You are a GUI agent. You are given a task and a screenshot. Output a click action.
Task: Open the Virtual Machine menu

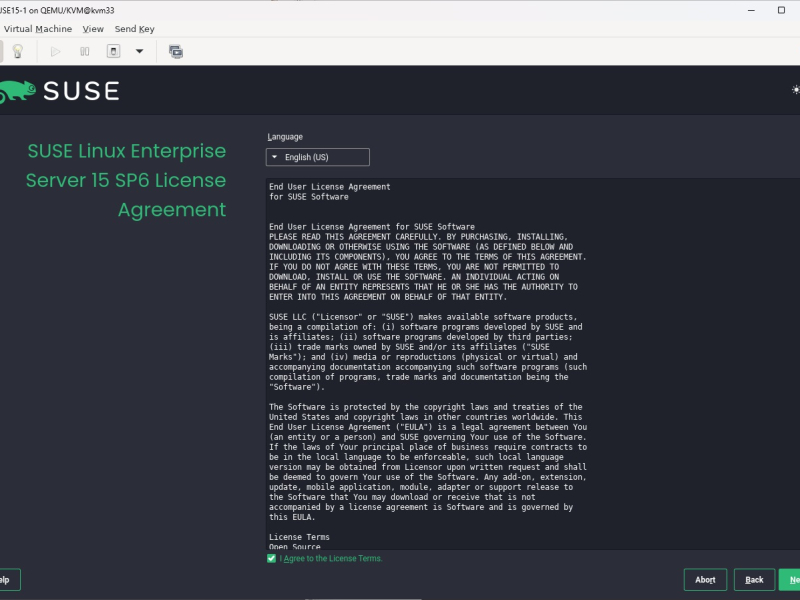[38, 29]
